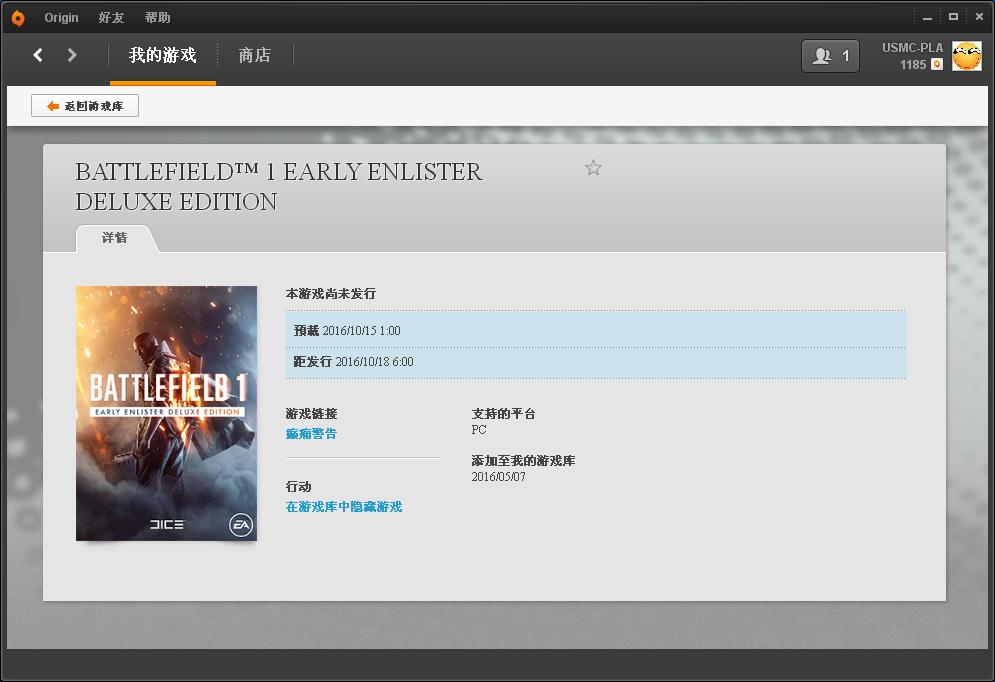Mark game as favorite with star

tap(593, 167)
